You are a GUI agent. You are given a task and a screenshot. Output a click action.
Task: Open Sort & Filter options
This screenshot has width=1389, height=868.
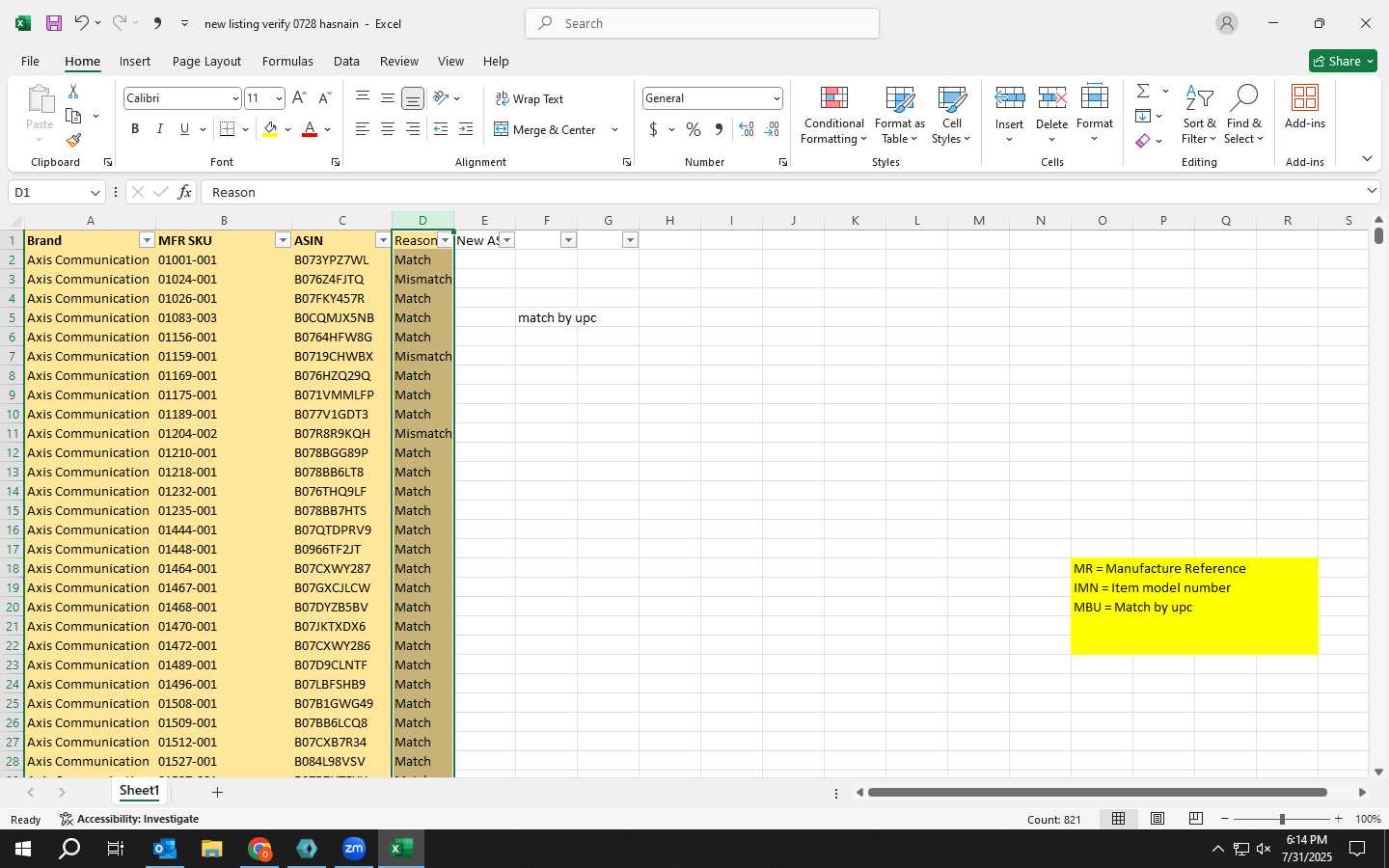pyautogui.click(x=1199, y=114)
